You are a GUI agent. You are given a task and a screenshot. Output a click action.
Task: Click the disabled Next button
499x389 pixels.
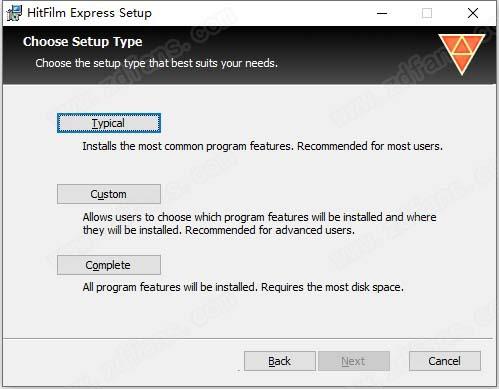[x=354, y=361]
